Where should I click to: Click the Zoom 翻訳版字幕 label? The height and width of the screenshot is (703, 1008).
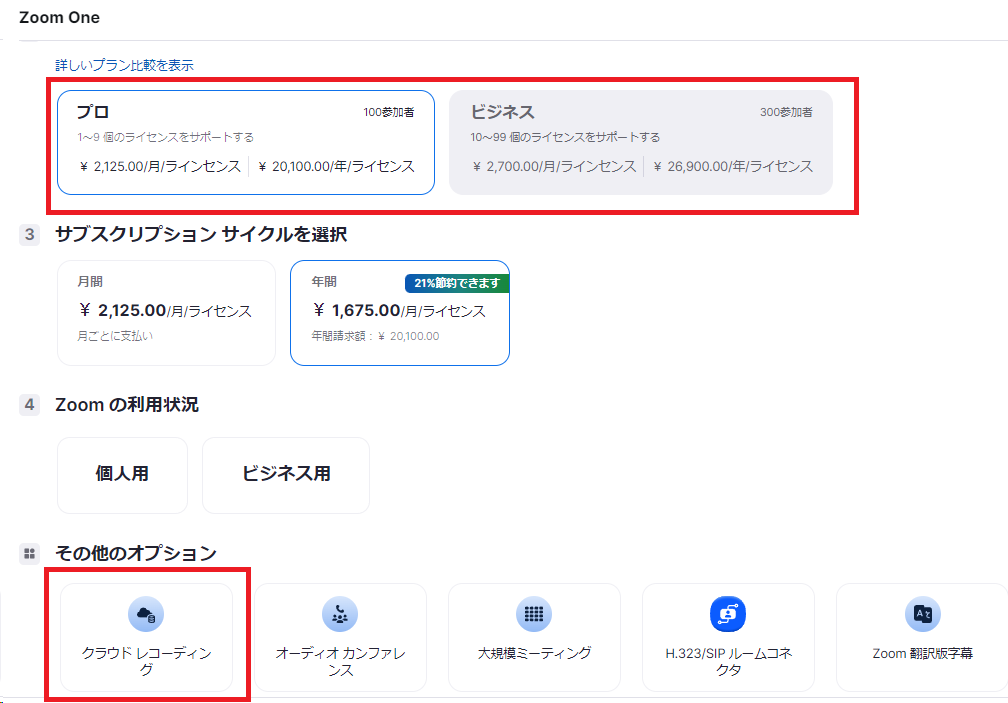pos(922,654)
